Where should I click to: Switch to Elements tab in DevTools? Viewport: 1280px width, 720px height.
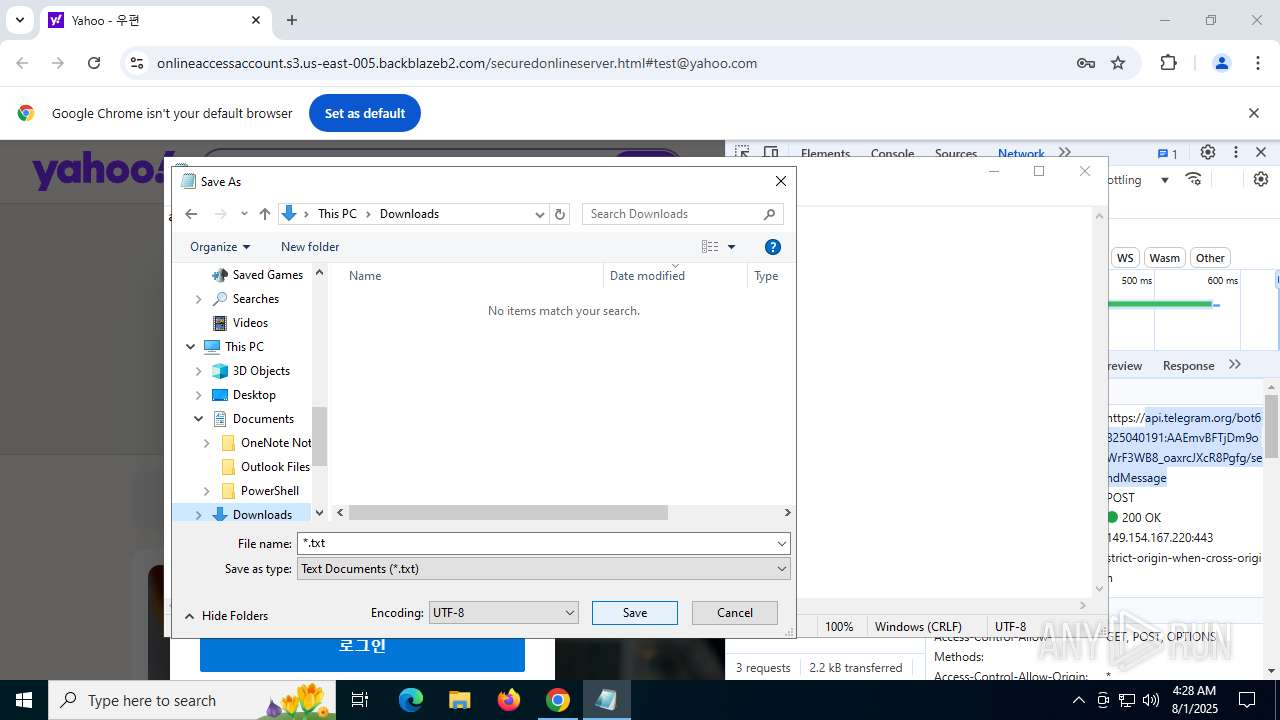click(x=825, y=153)
